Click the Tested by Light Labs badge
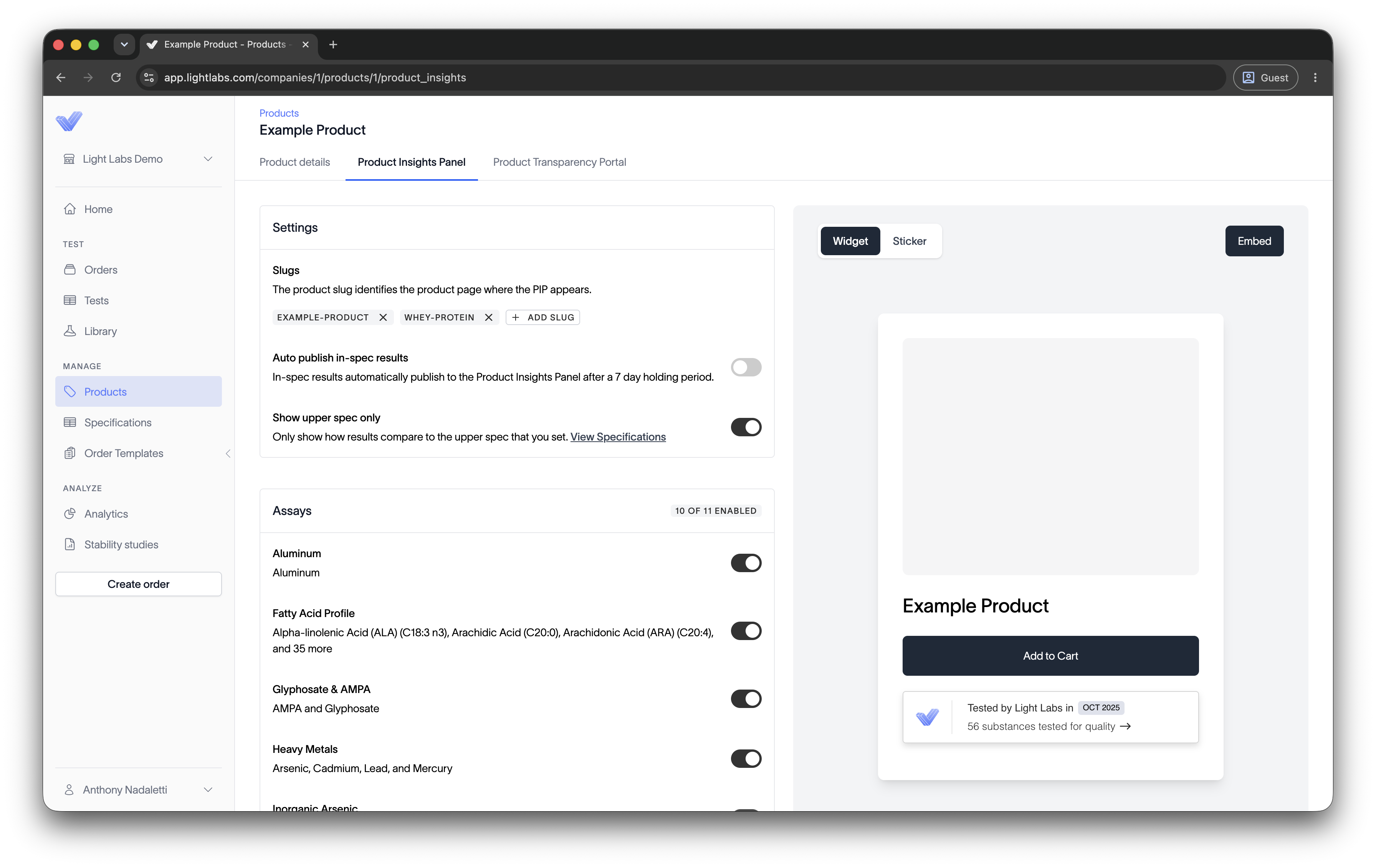 tap(1050, 717)
